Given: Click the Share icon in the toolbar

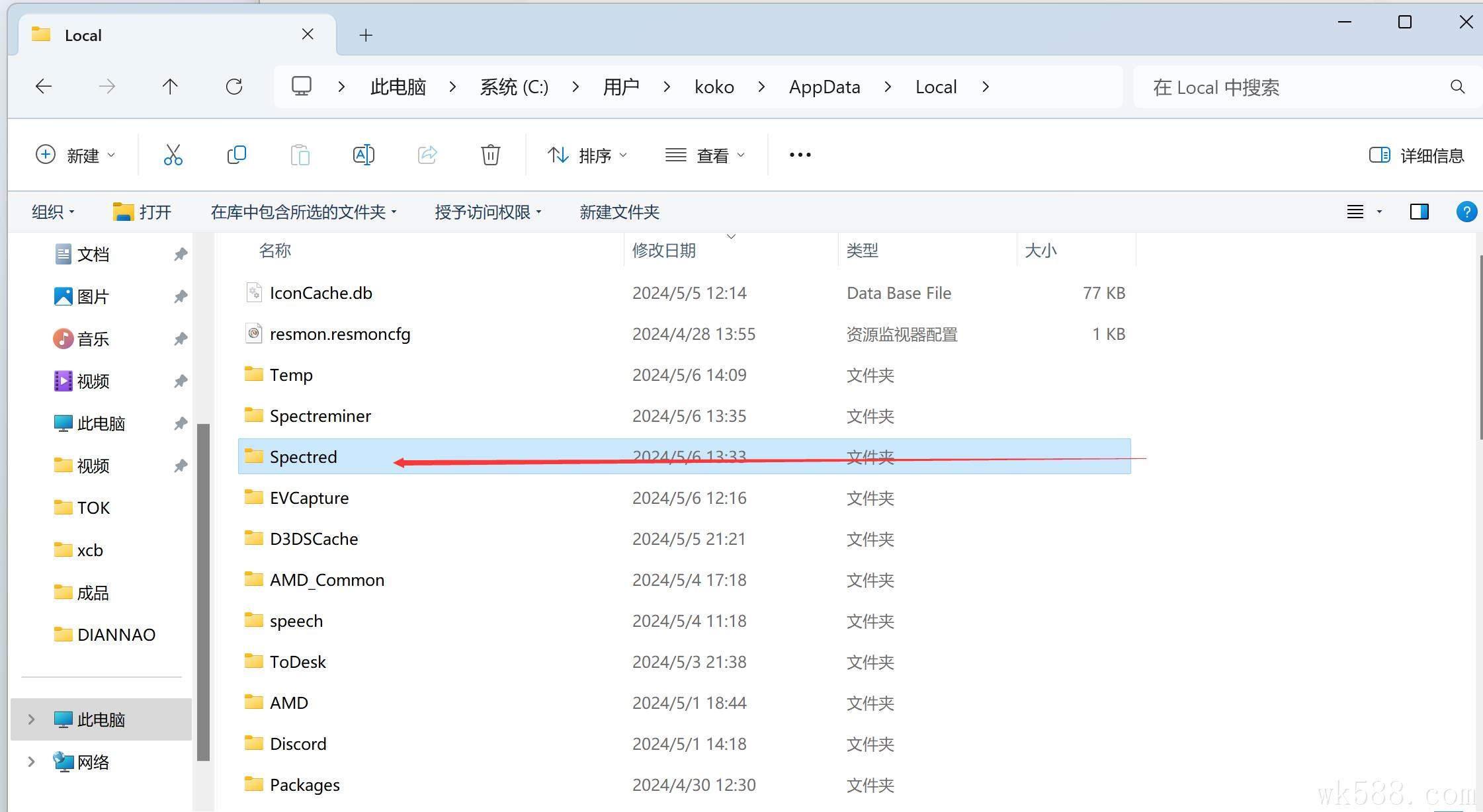Looking at the screenshot, I should (x=427, y=155).
